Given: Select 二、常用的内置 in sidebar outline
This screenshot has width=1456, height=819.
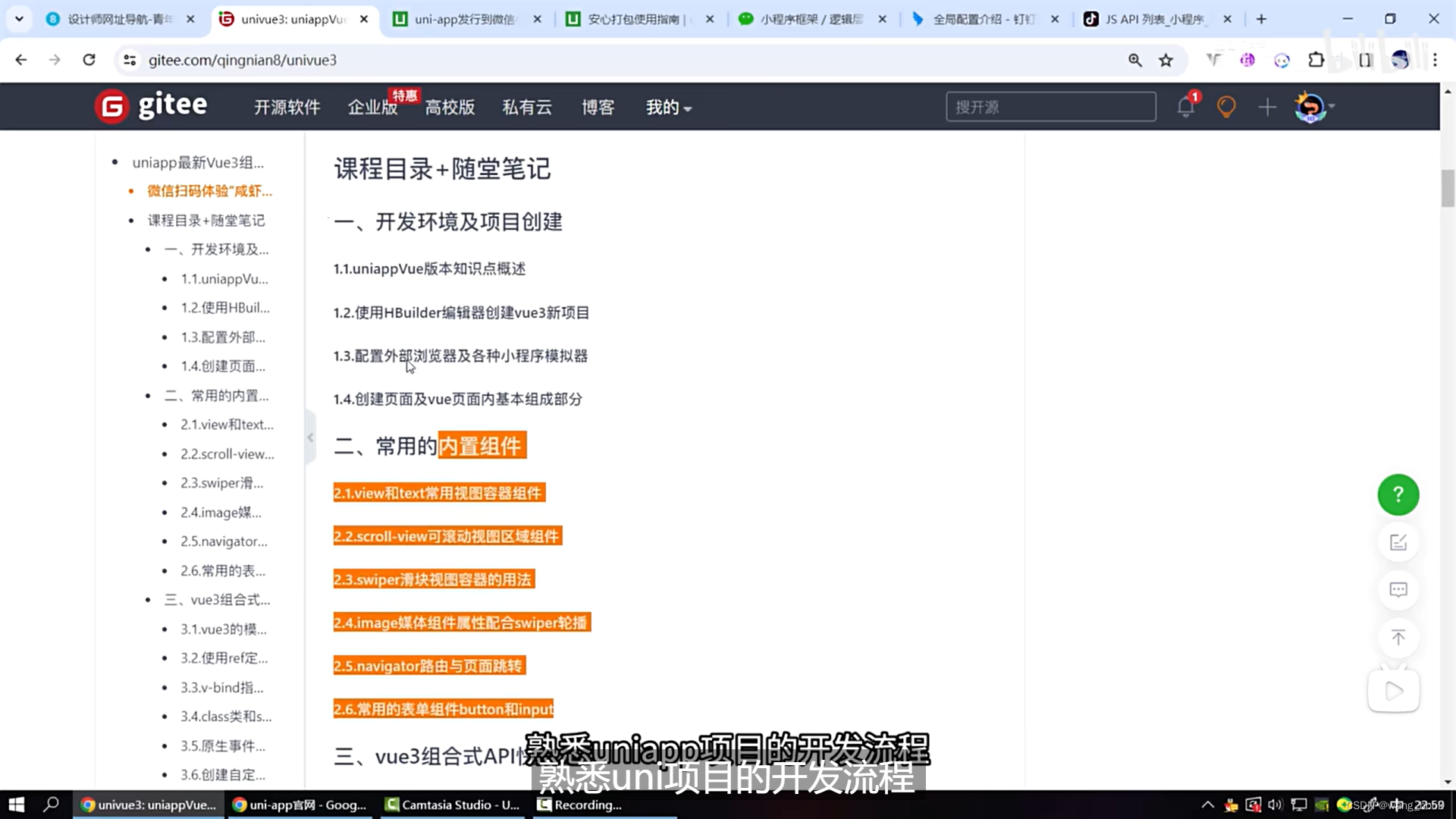Looking at the screenshot, I should (x=216, y=395).
